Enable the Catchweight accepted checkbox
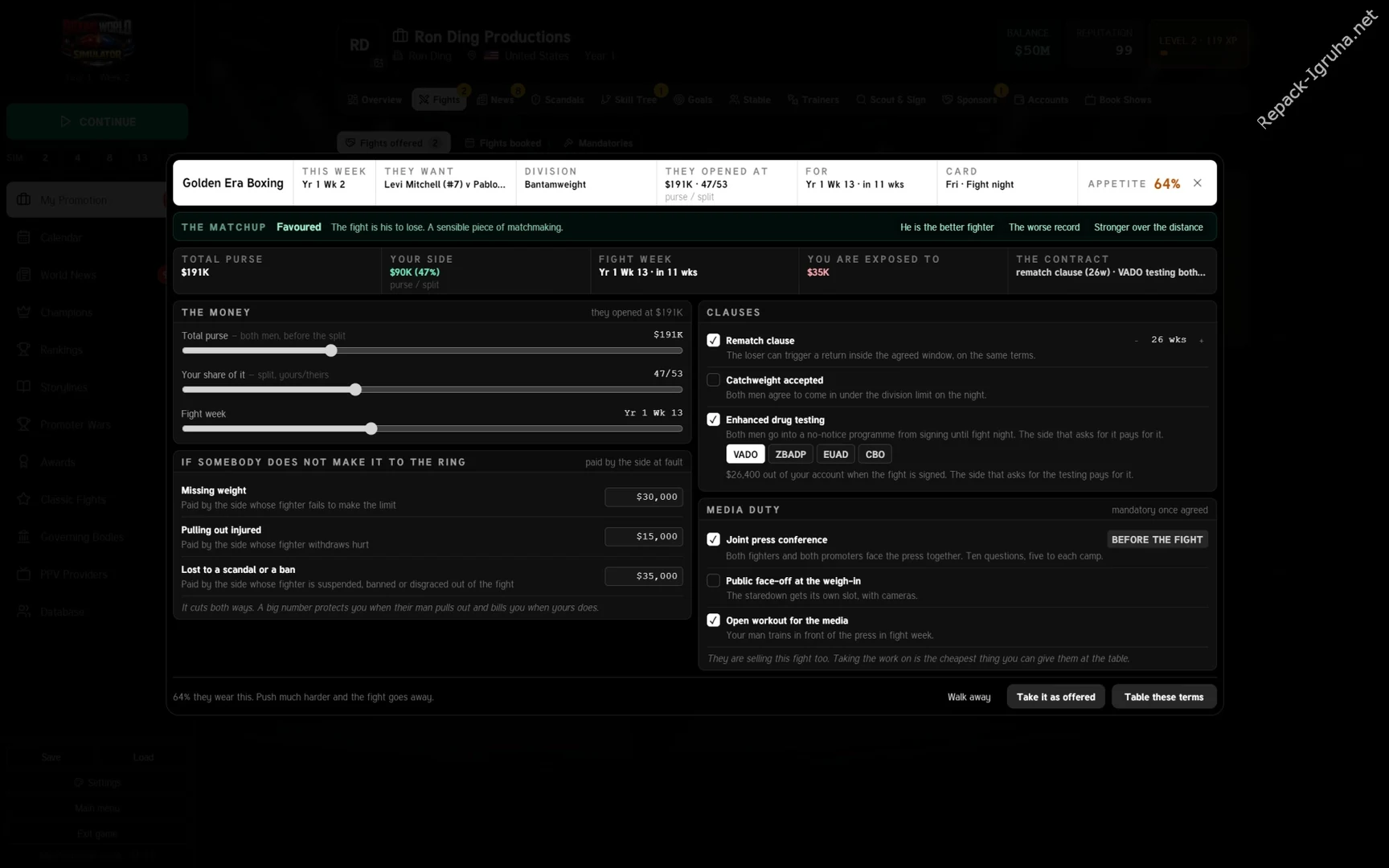Viewport: 1389px width, 868px height. coord(713,379)
